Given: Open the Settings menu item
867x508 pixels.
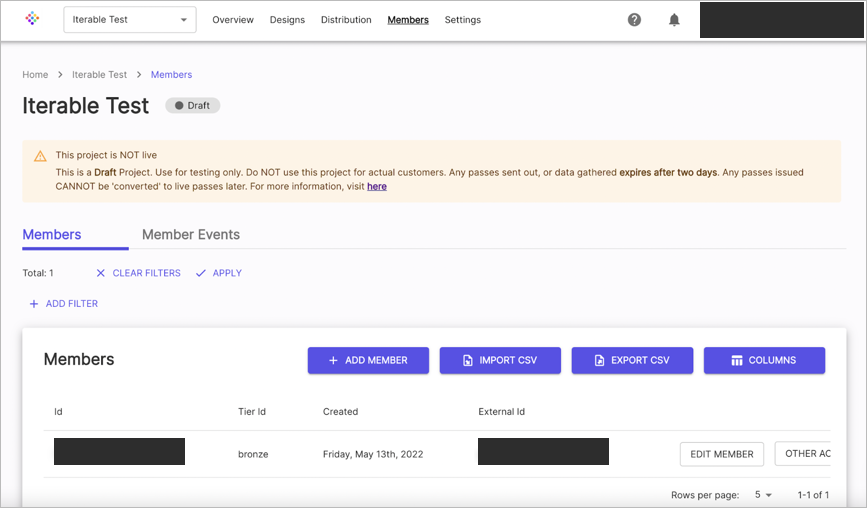Looking at the screenshot, I should point(463,20).
